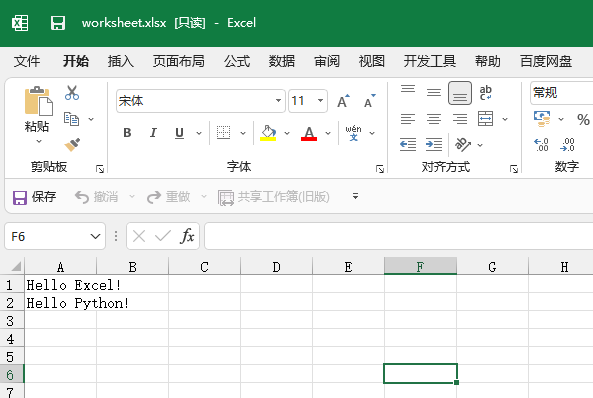The width and height of the screenshot is (593, 398).
Task: Switch to the 数据 tab
Action: pyautogui.click(x=282, y=61)
